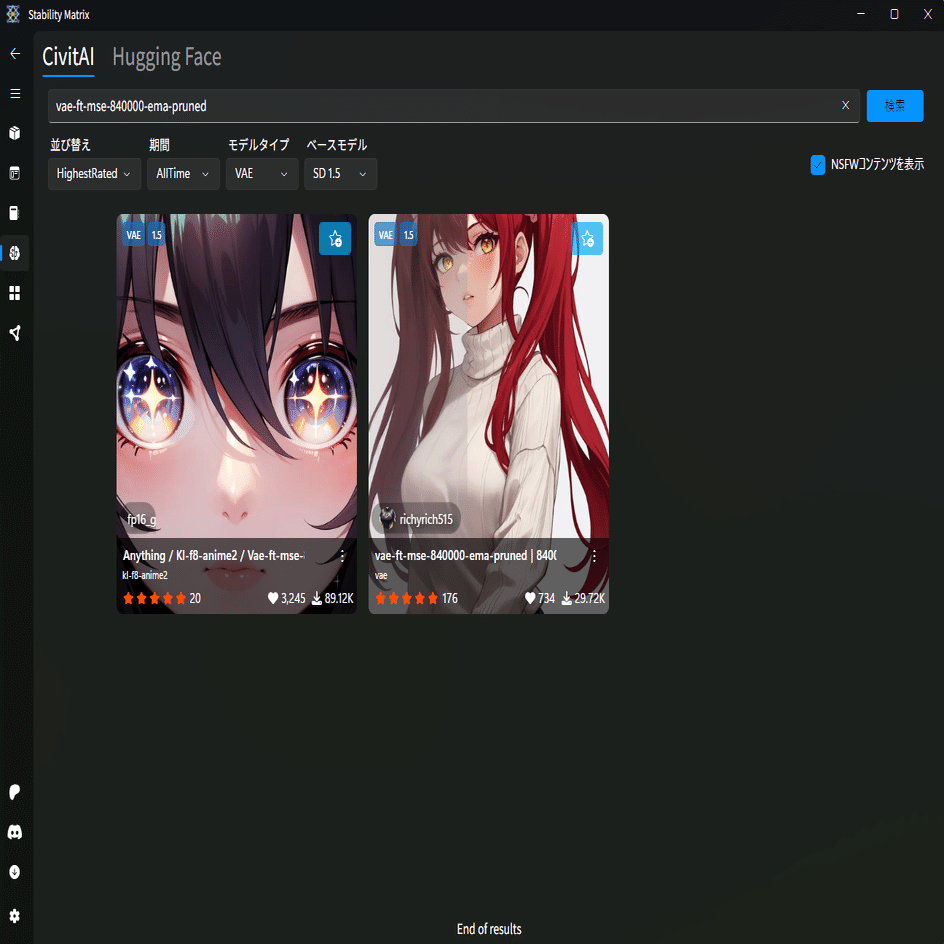944x944 pixels.
Task: Click the End of results text
Action: (x=489, y=928)
